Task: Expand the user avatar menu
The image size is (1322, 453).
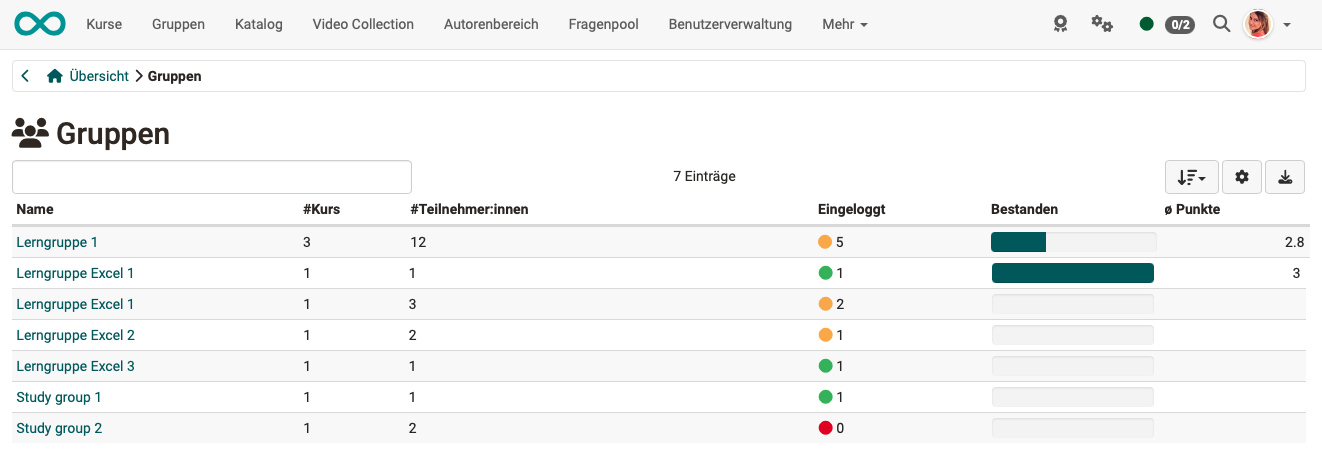Action: point(1267,24)
